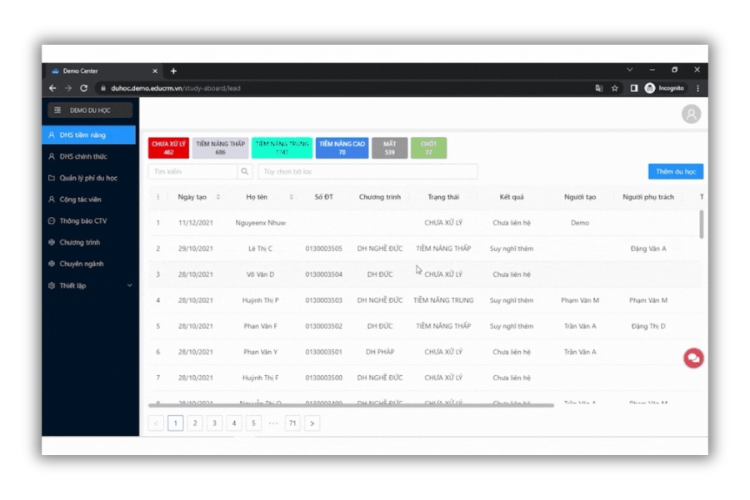Click the search magnifier icon beside Tìm kiếm
Screen dimensions: 750x500
[x=245, y=172]
